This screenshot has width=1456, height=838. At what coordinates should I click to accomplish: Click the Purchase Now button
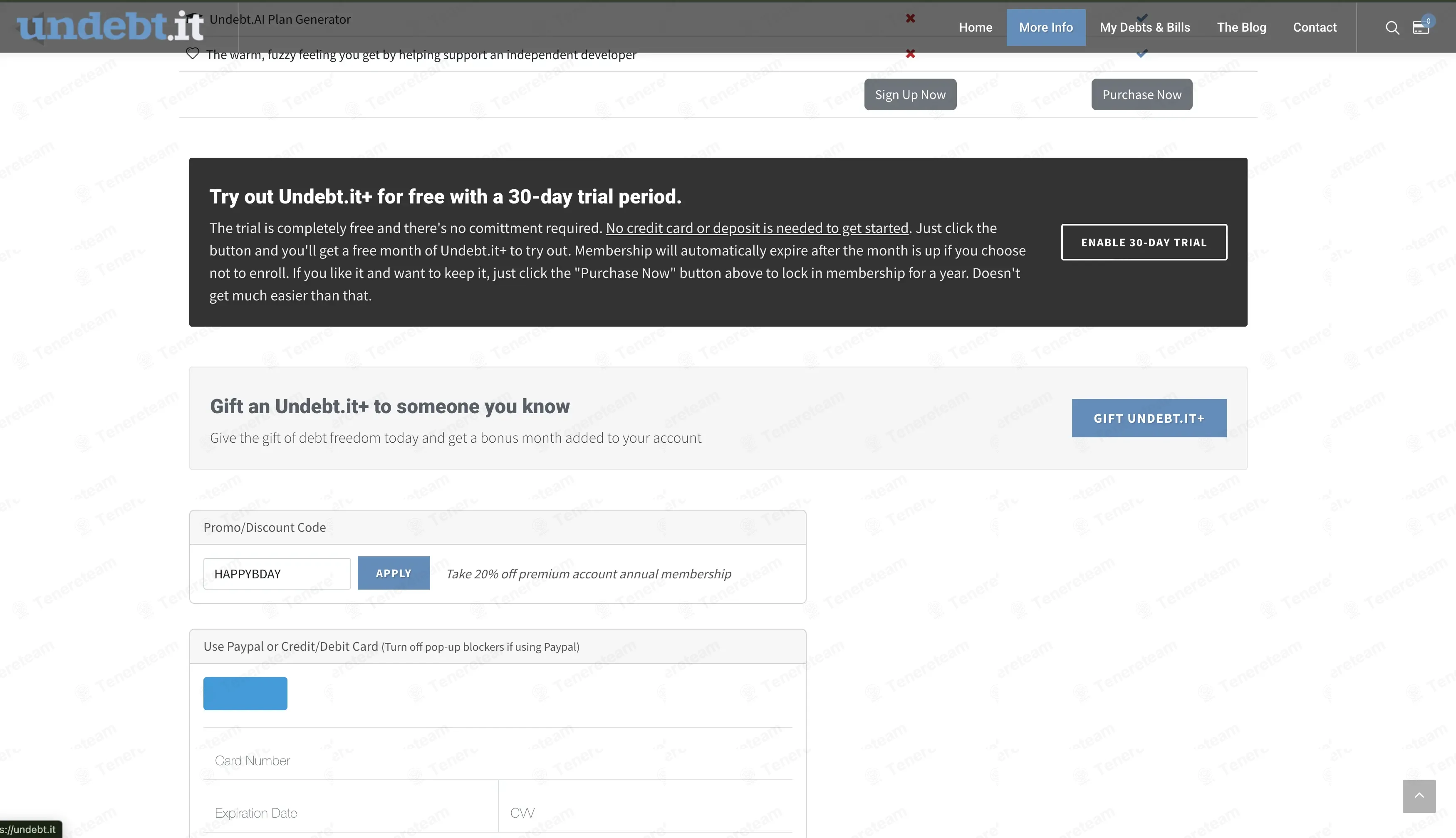pyautogui.click(x=1142, y=94)
